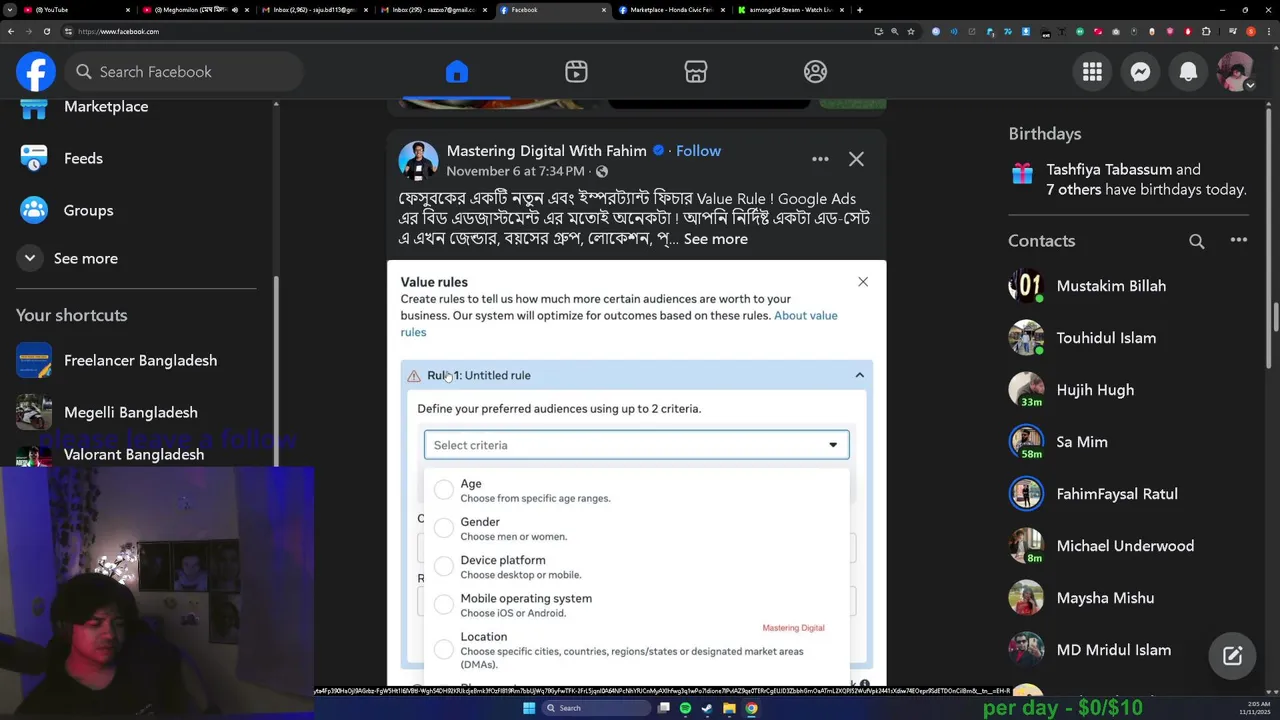Open the Notifications bell

tap(1188, 72)
